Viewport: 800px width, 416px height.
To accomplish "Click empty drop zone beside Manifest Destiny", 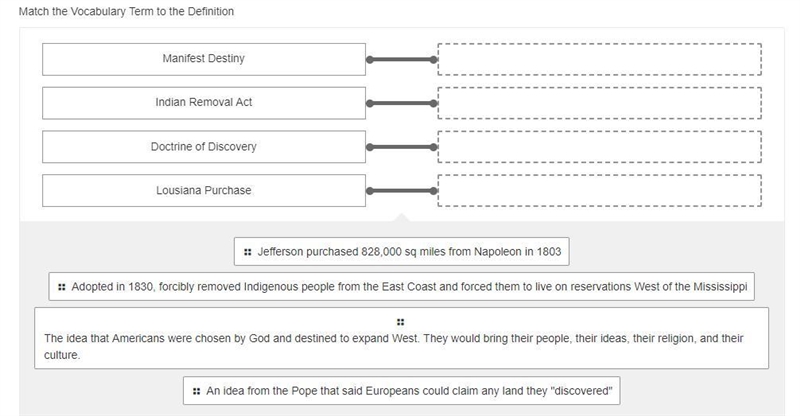I will coord(599,59).
